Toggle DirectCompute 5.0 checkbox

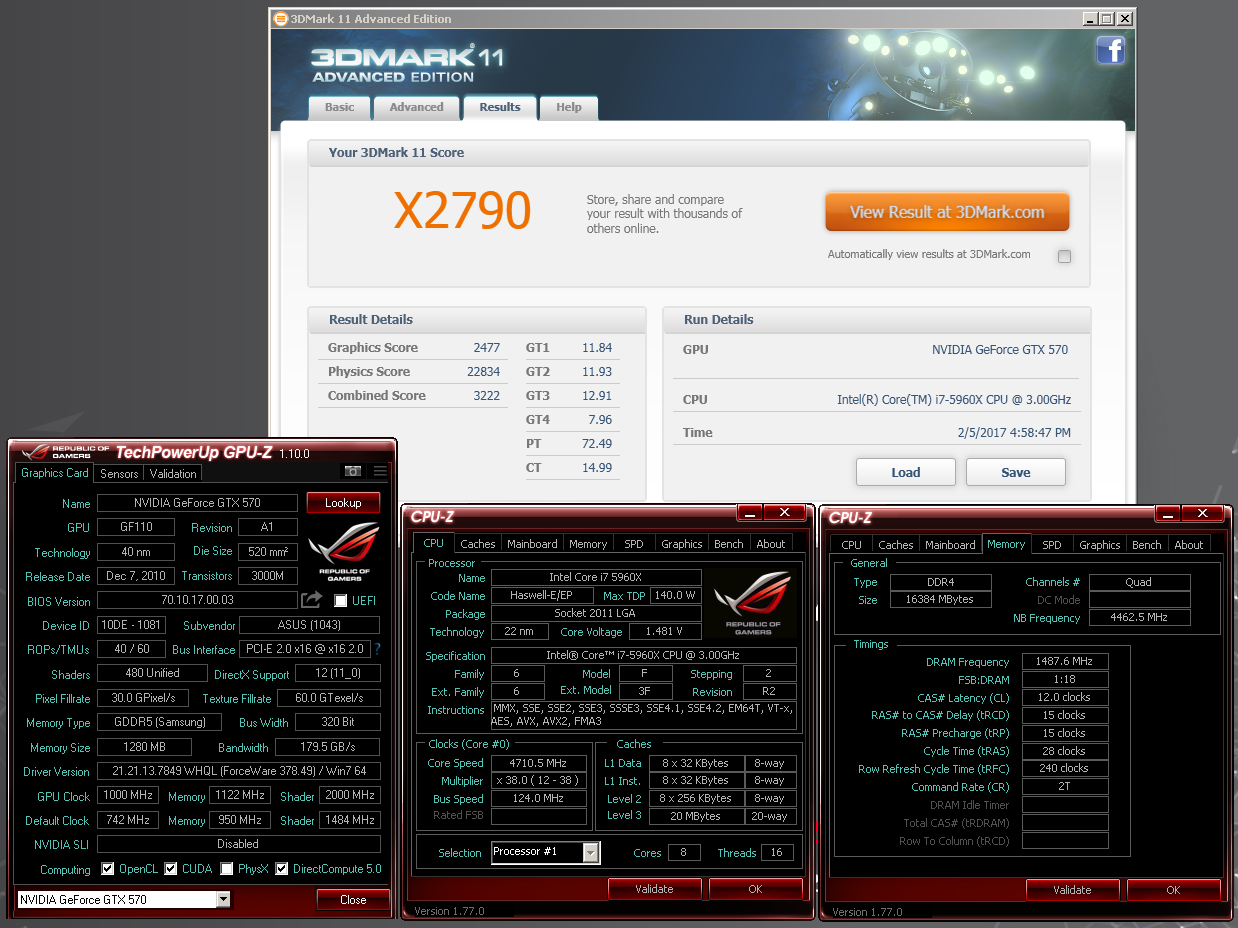[x=282, y=869]
